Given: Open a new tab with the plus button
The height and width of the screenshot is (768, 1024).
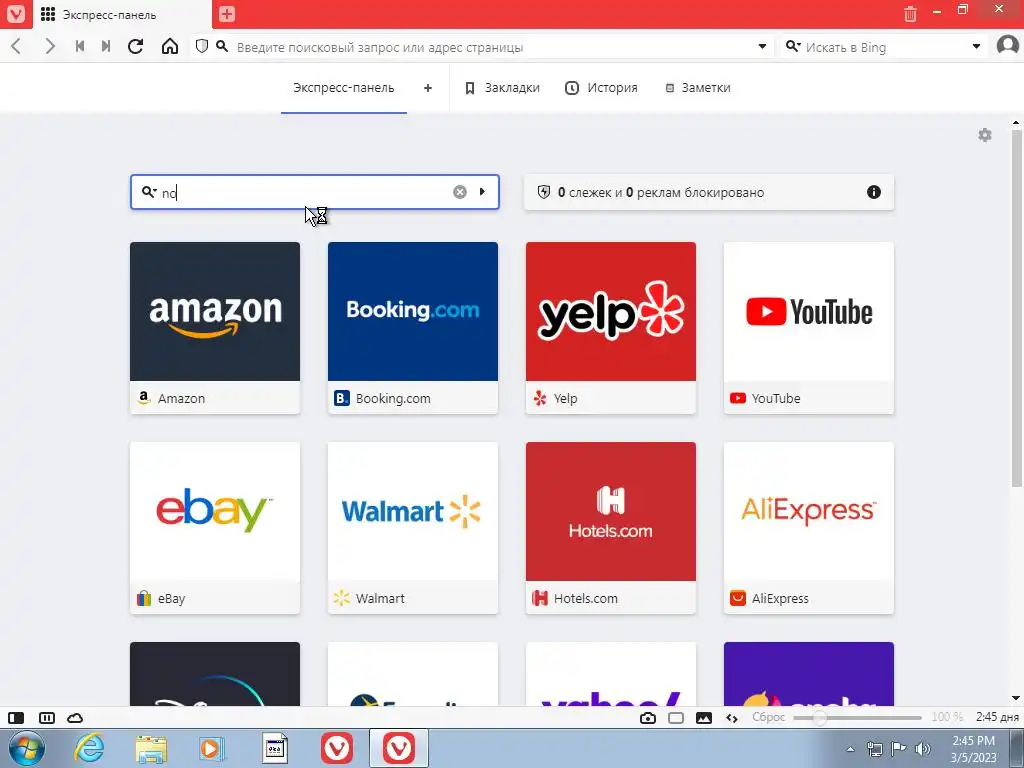Looking at the screenshot, I should point(227,14).
